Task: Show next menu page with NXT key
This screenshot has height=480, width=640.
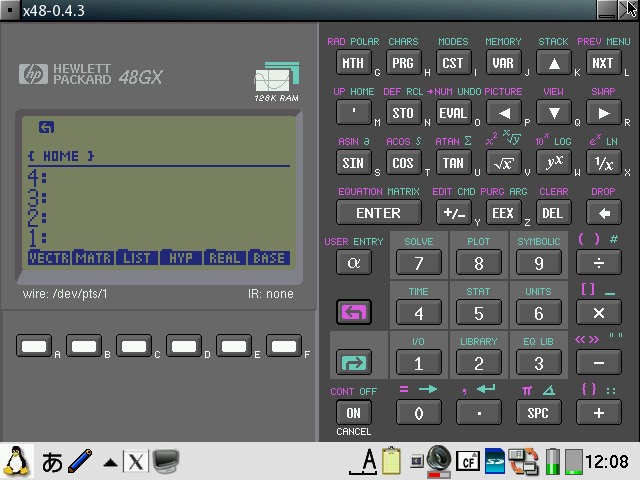Action: 603,63
